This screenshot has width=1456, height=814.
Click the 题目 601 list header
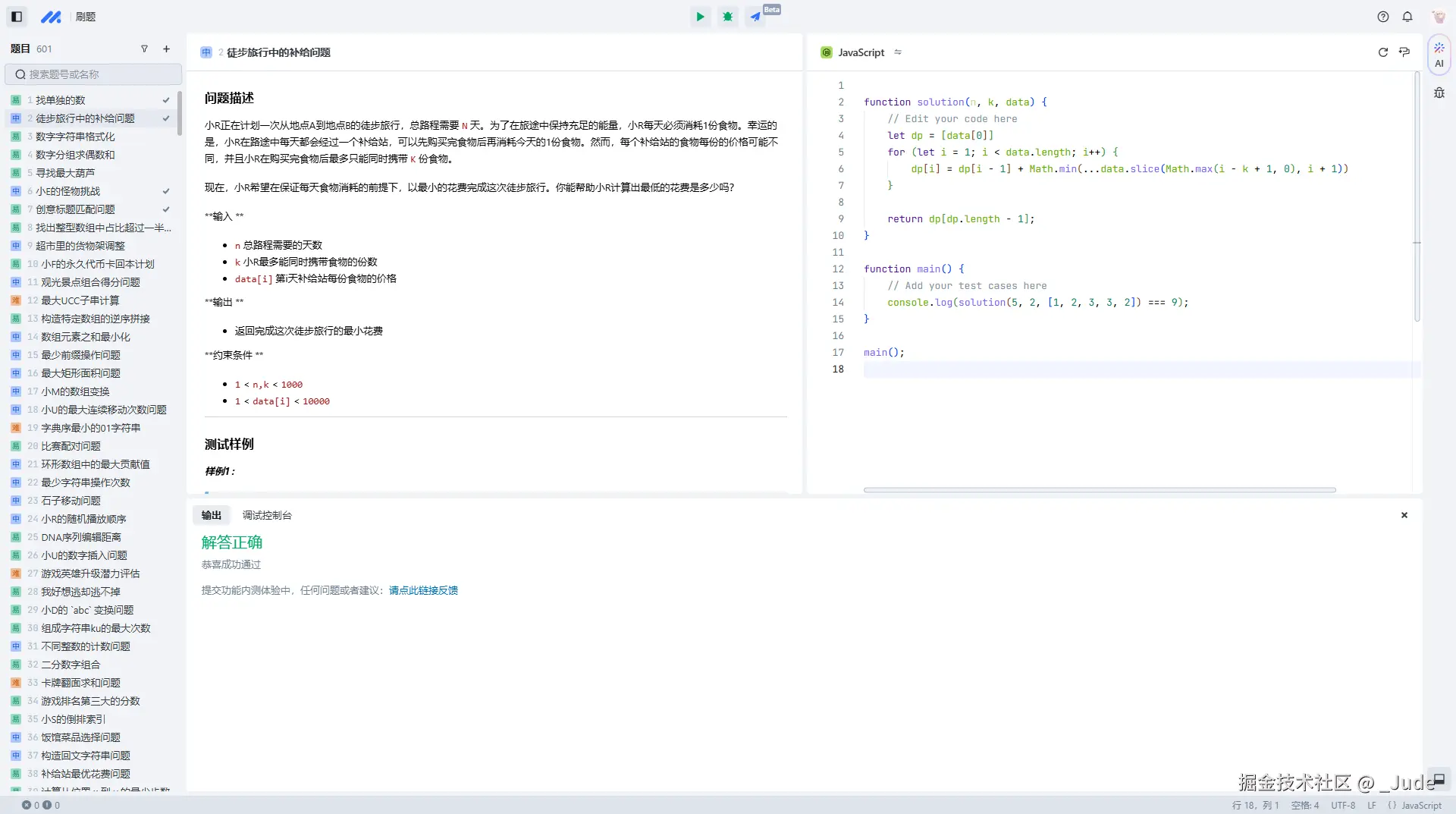pyautogui.click(x=31, y=49)
